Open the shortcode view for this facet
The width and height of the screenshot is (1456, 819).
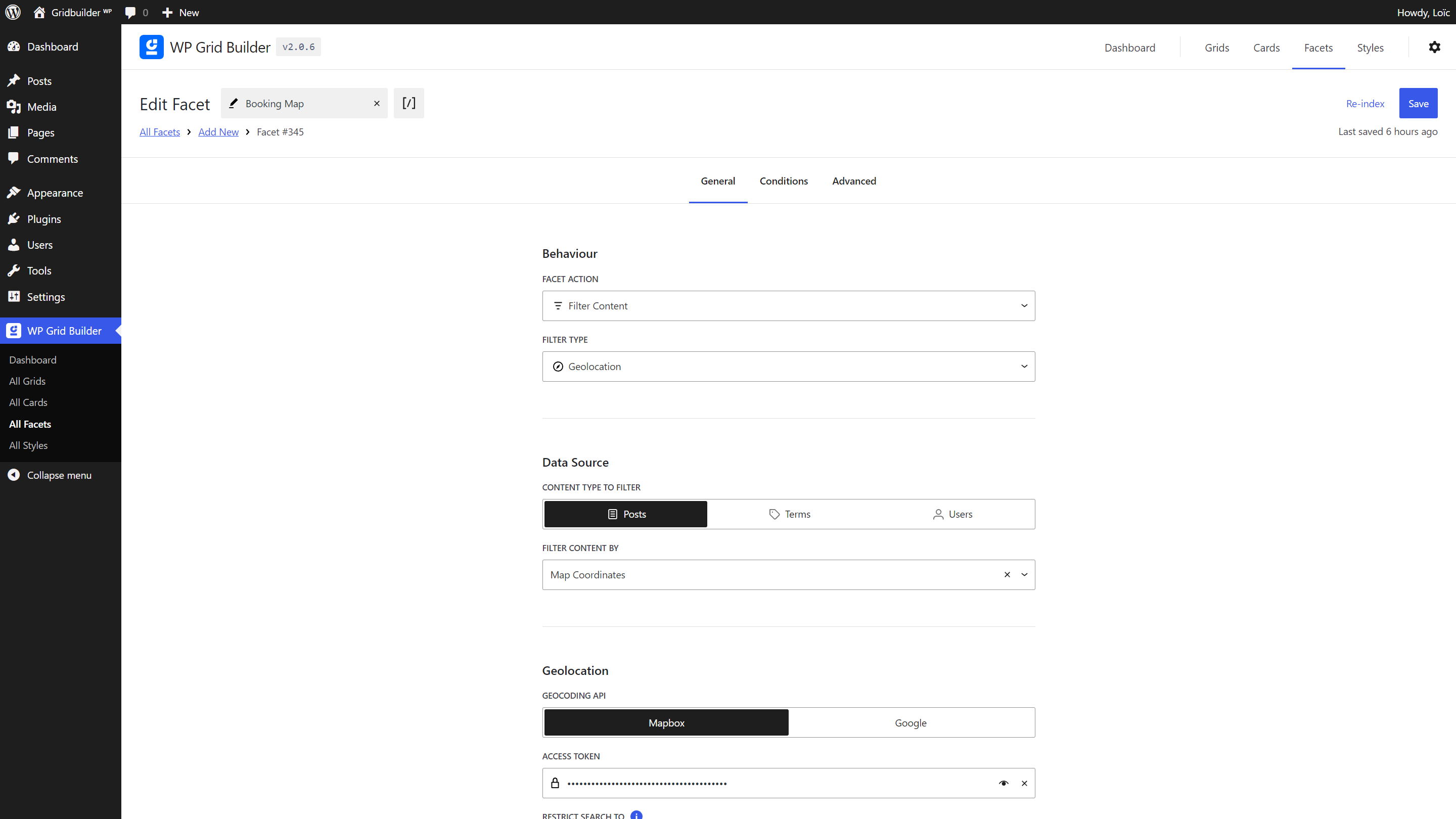point(408,103)
